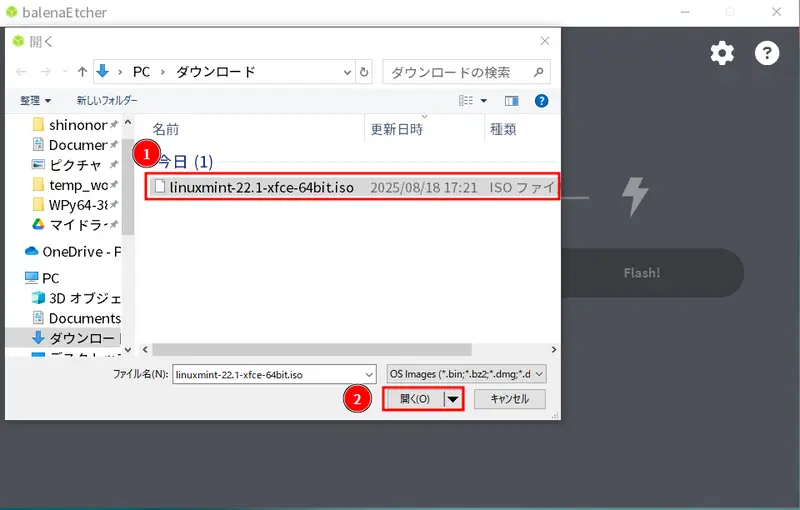Select Documer quick access item
This screenshot has width=800, height=510.
(75, 145)
